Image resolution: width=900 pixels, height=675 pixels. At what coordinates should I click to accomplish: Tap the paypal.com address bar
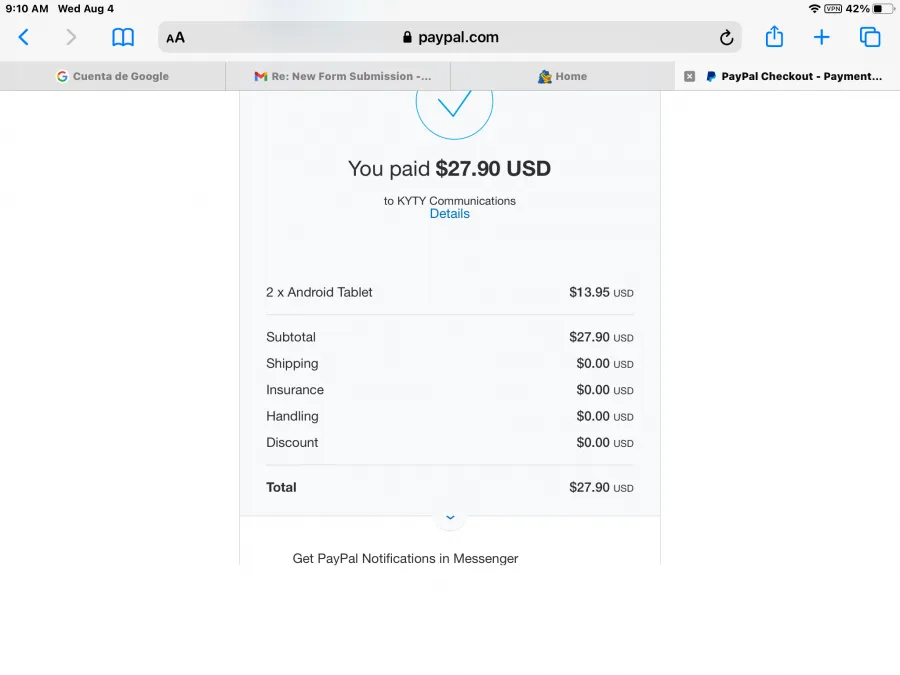click(449, 37)
